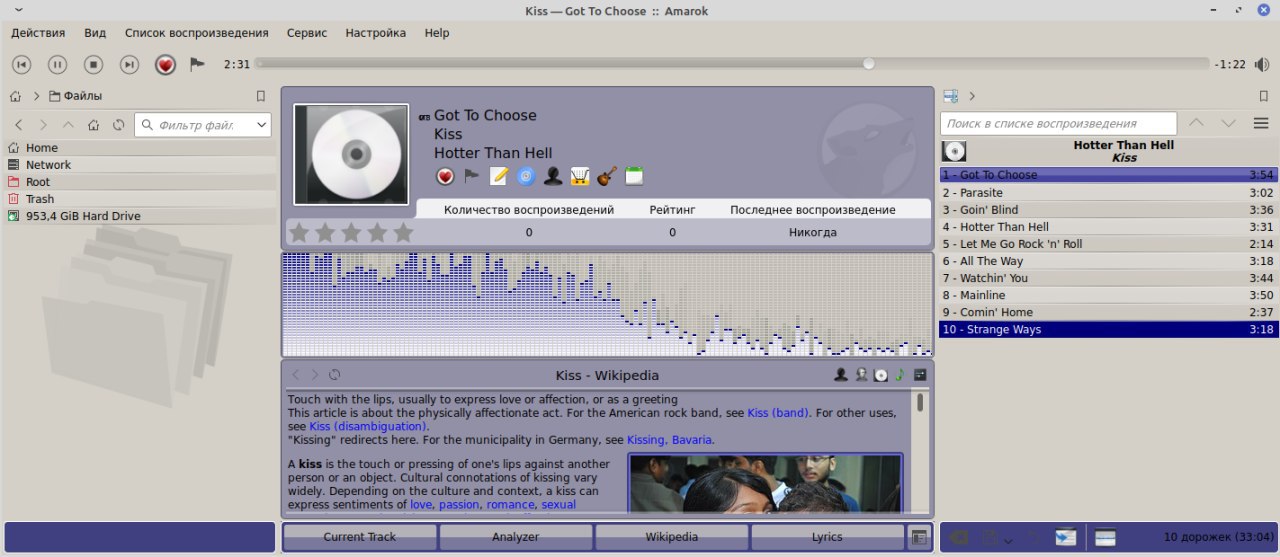
Task: Stop playback in the toolbar
Action: pyautogui.click(x=93, y=64)
